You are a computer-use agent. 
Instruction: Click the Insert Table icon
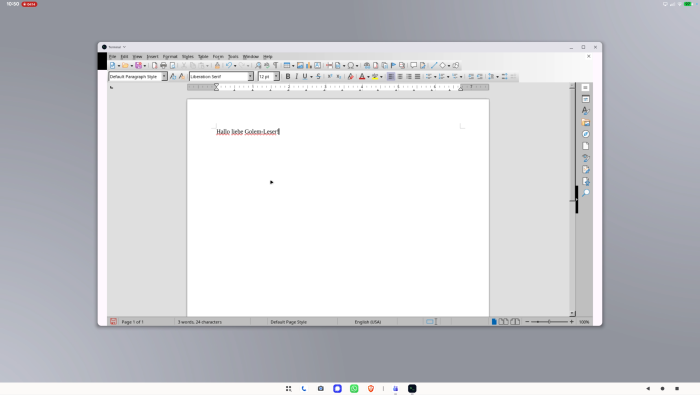(287, 66)
